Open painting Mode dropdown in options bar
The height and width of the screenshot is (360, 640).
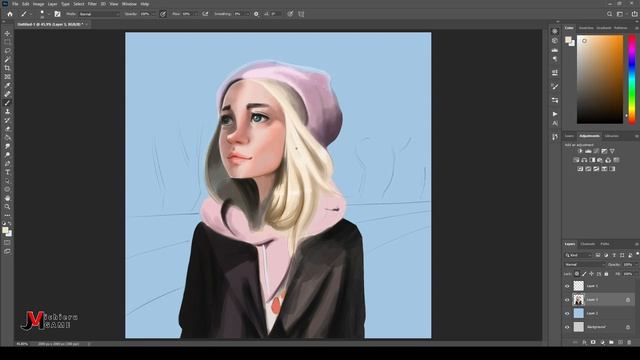[x=100, y=14]
